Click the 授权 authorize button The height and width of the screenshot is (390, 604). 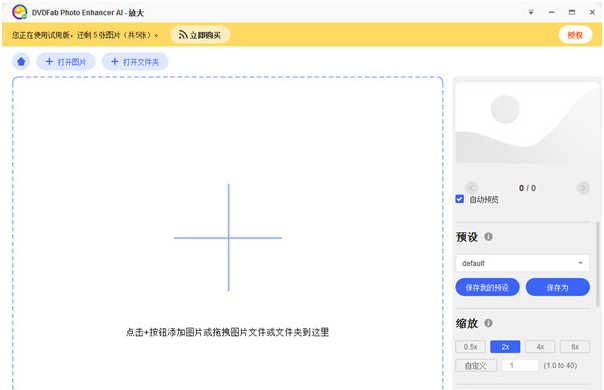pos(575,35)
